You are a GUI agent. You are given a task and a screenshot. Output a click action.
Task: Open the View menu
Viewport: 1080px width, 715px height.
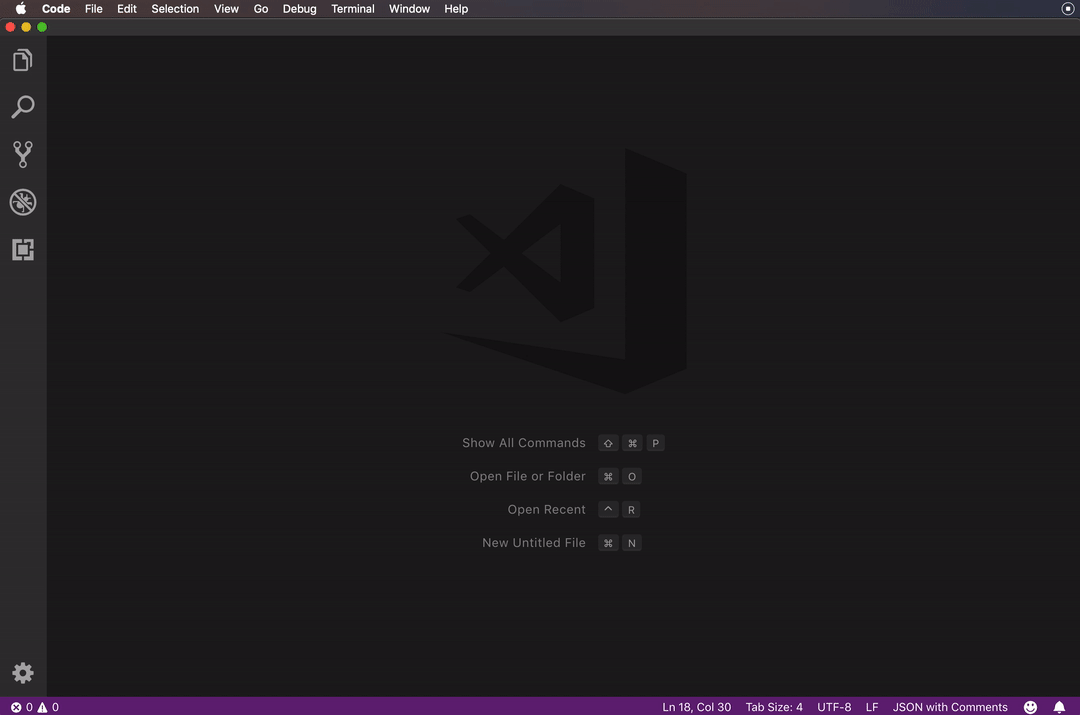(226, 9)
